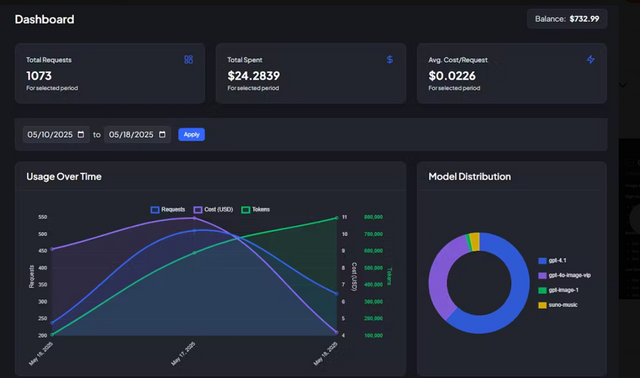Viewport: 640px width, 378px height.
Task: Click the gpt-4.1 blue legend swatch
Action: tap(542, 261)
